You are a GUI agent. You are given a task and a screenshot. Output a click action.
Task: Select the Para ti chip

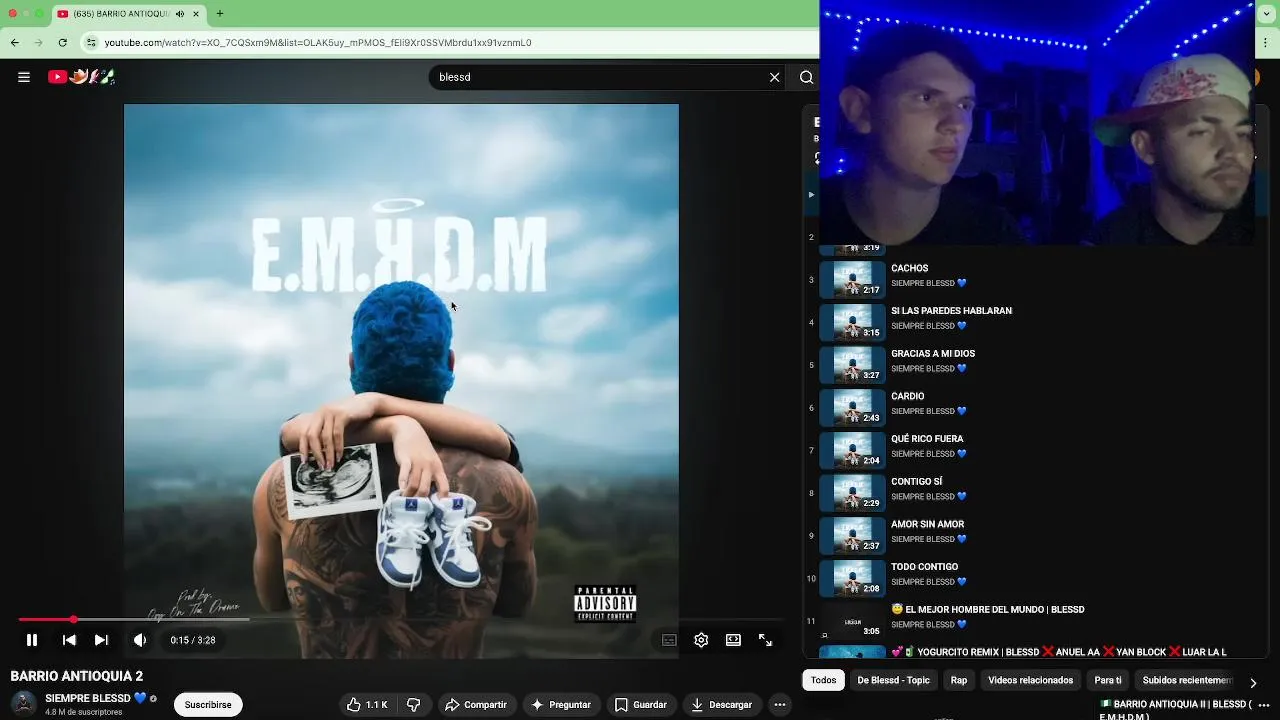click(1108, 680)
